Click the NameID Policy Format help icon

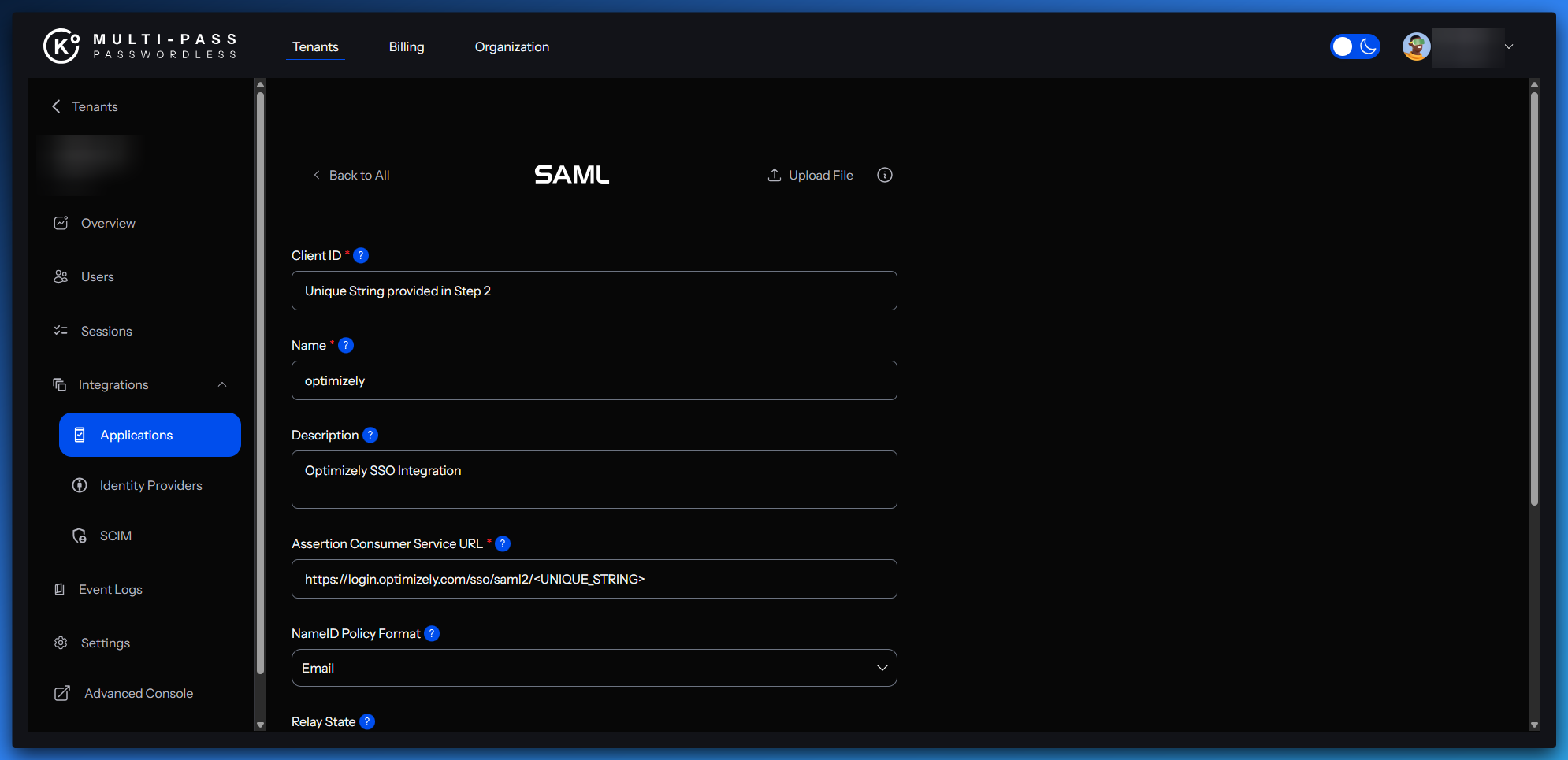pos(432,634)
